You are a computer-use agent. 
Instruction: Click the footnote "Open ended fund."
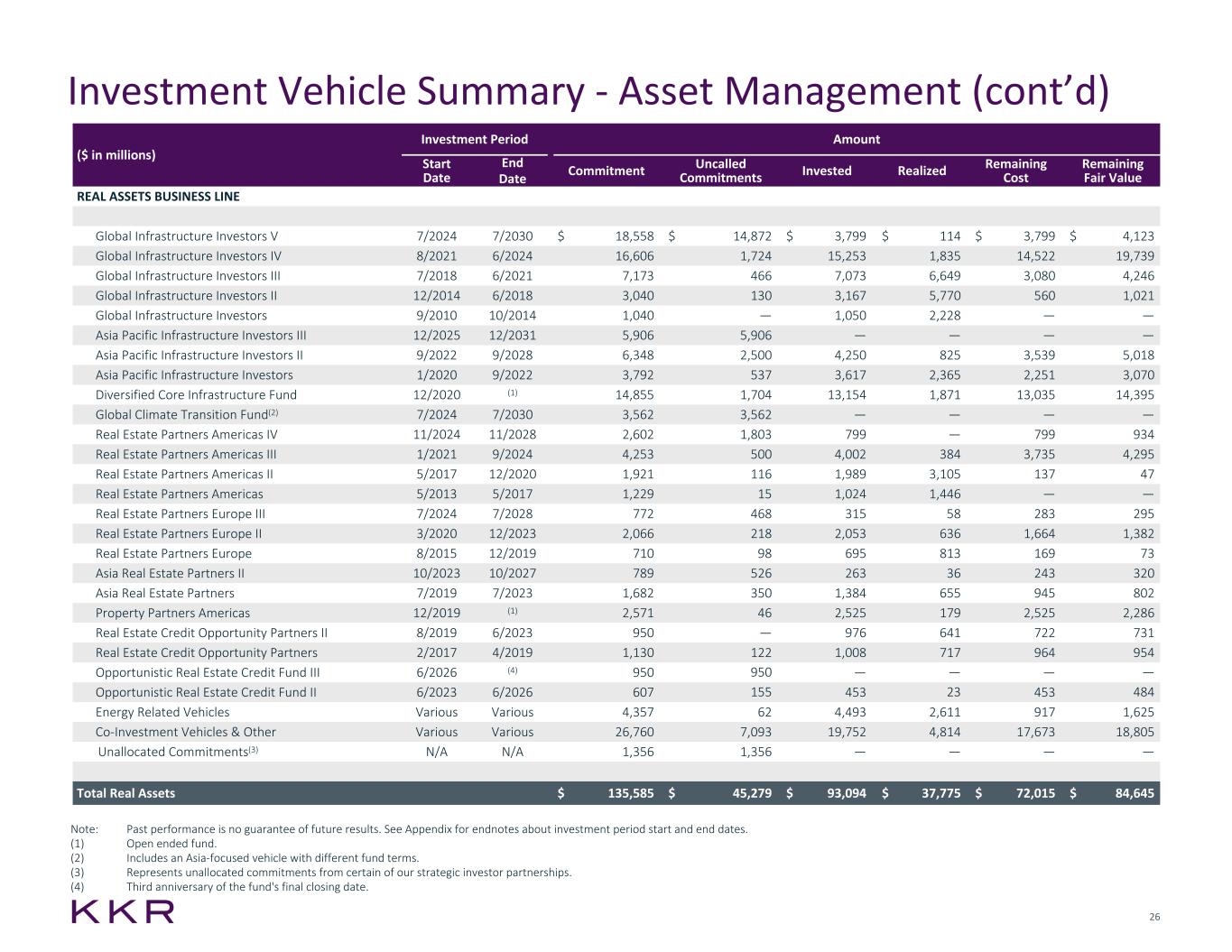[171, 845]
